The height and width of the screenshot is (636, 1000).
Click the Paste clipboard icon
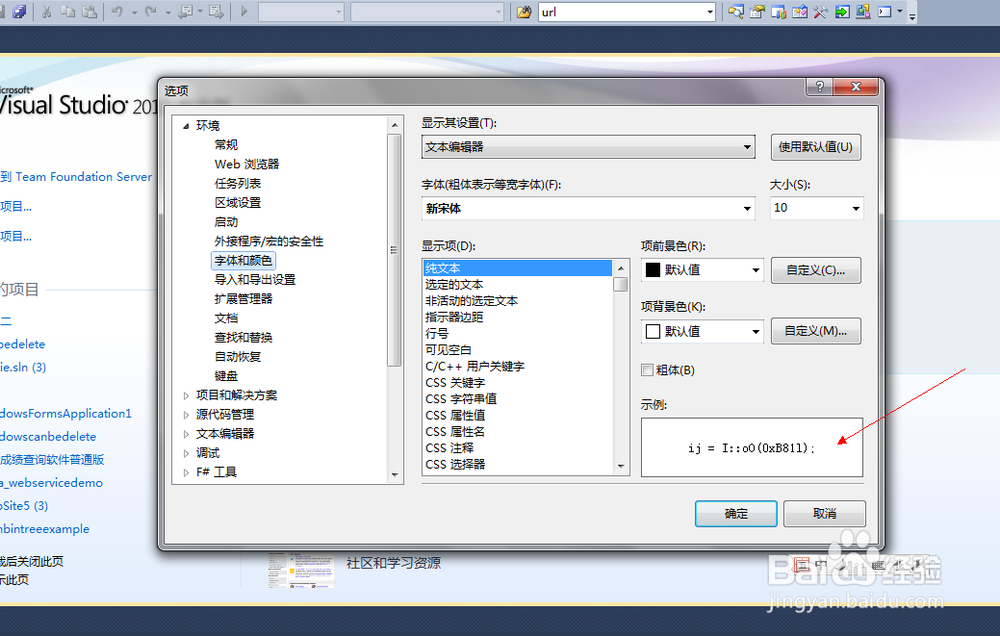(90, 11)
